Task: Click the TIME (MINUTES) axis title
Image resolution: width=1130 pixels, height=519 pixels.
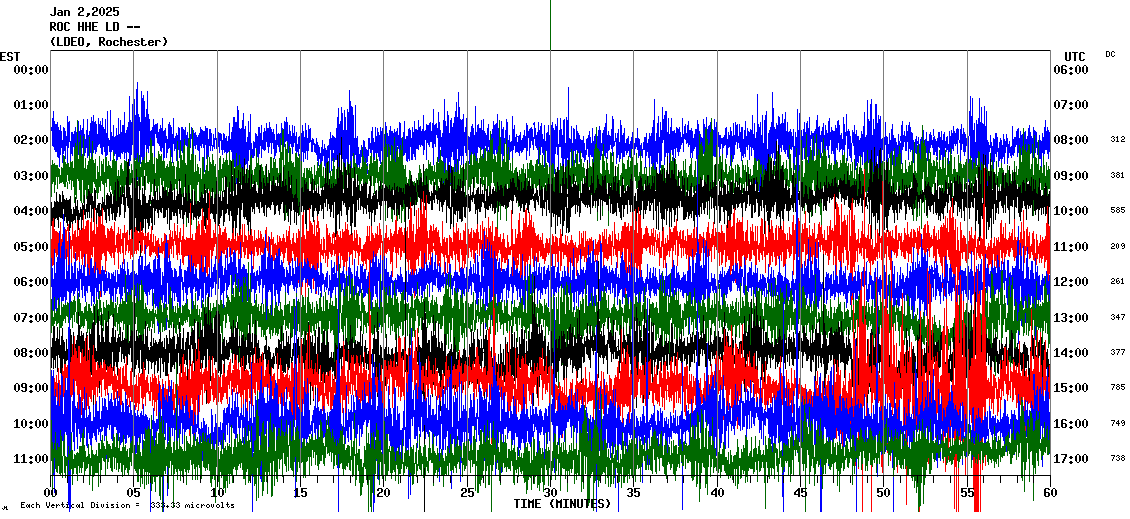Action: 562,504
